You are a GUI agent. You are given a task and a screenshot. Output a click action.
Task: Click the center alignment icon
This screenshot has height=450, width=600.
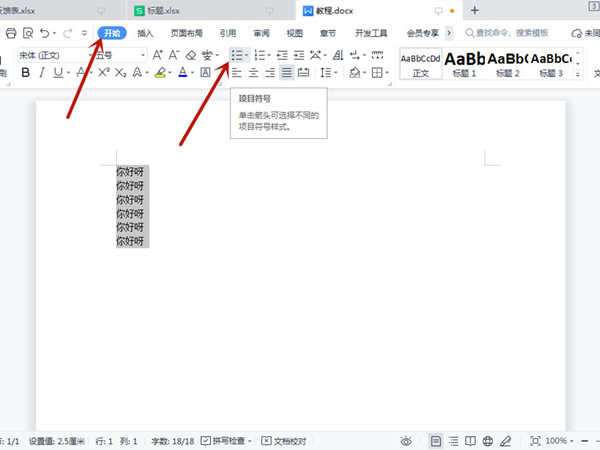click(x=253, y=73)
